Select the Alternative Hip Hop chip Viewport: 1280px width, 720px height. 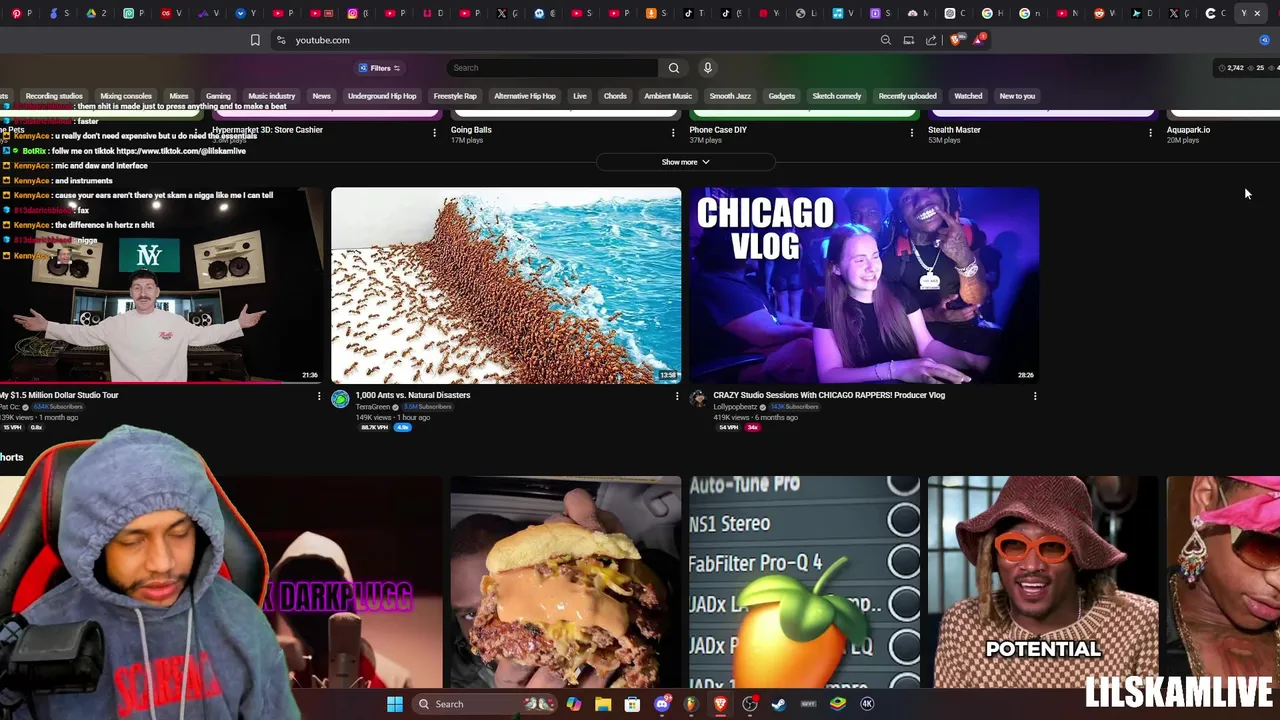(x=524, y=96)
